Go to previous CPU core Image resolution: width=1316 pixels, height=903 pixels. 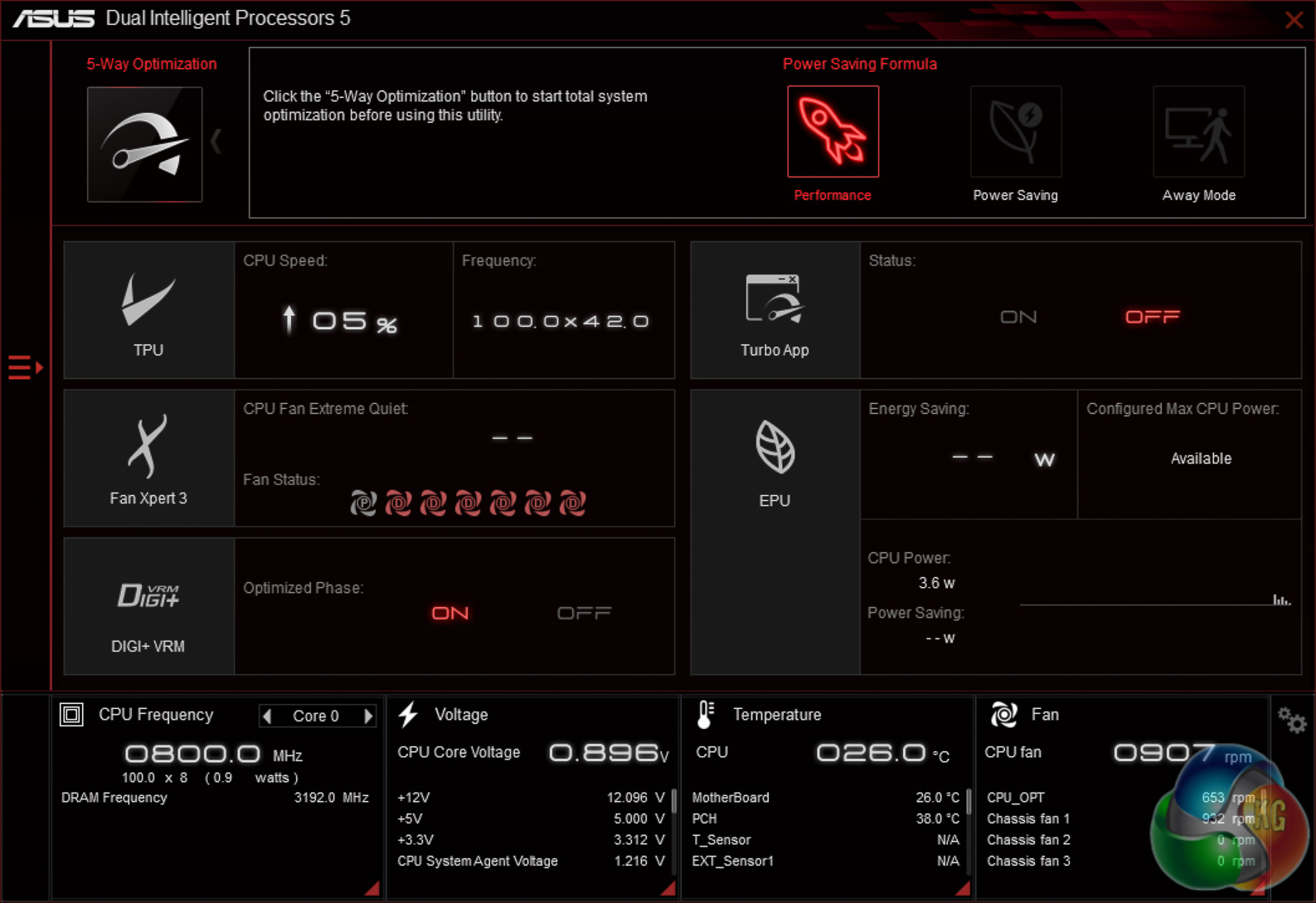click(x=267, y=716)
